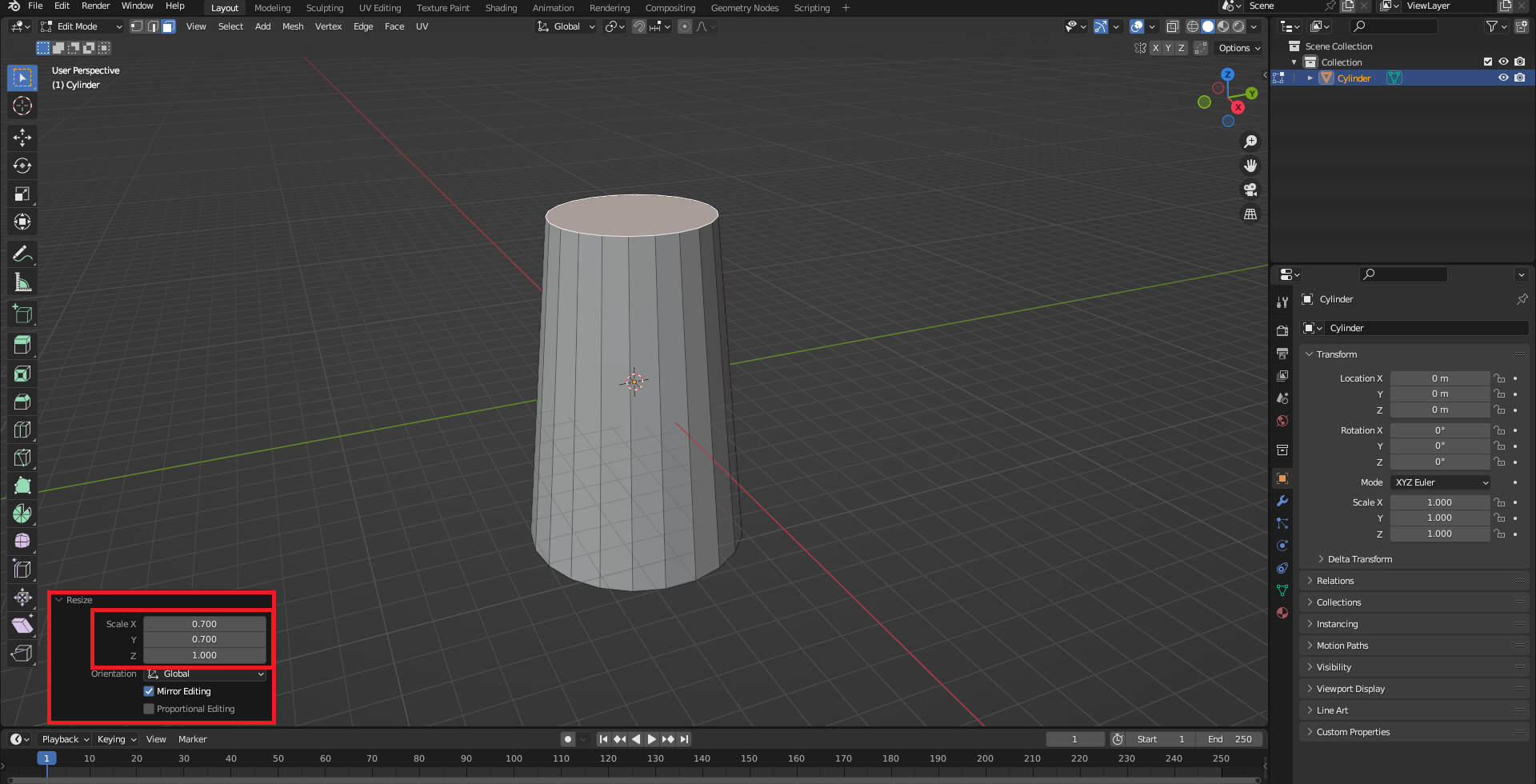Select the Measure ruler tool

pos(22,282)
